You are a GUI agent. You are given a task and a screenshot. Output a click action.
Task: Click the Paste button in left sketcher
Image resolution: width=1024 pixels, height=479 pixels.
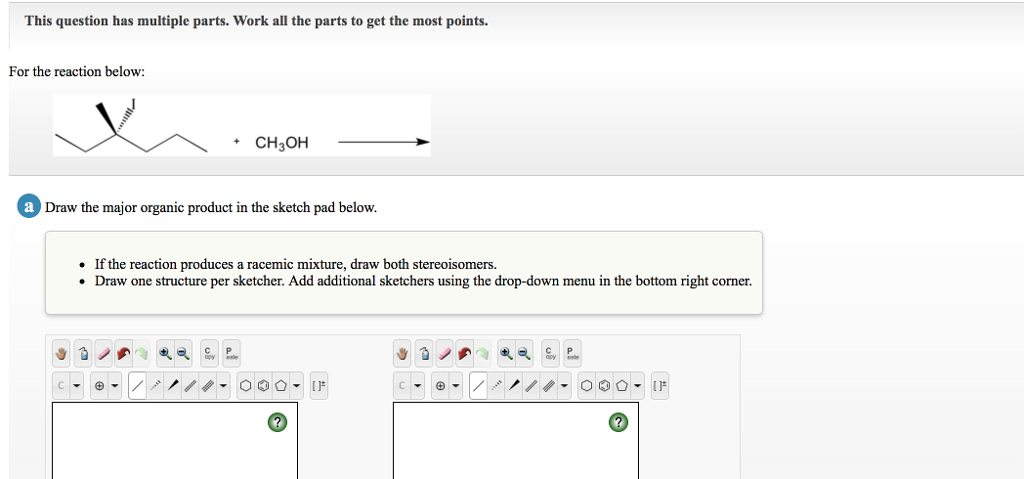(x=231, y=354)
